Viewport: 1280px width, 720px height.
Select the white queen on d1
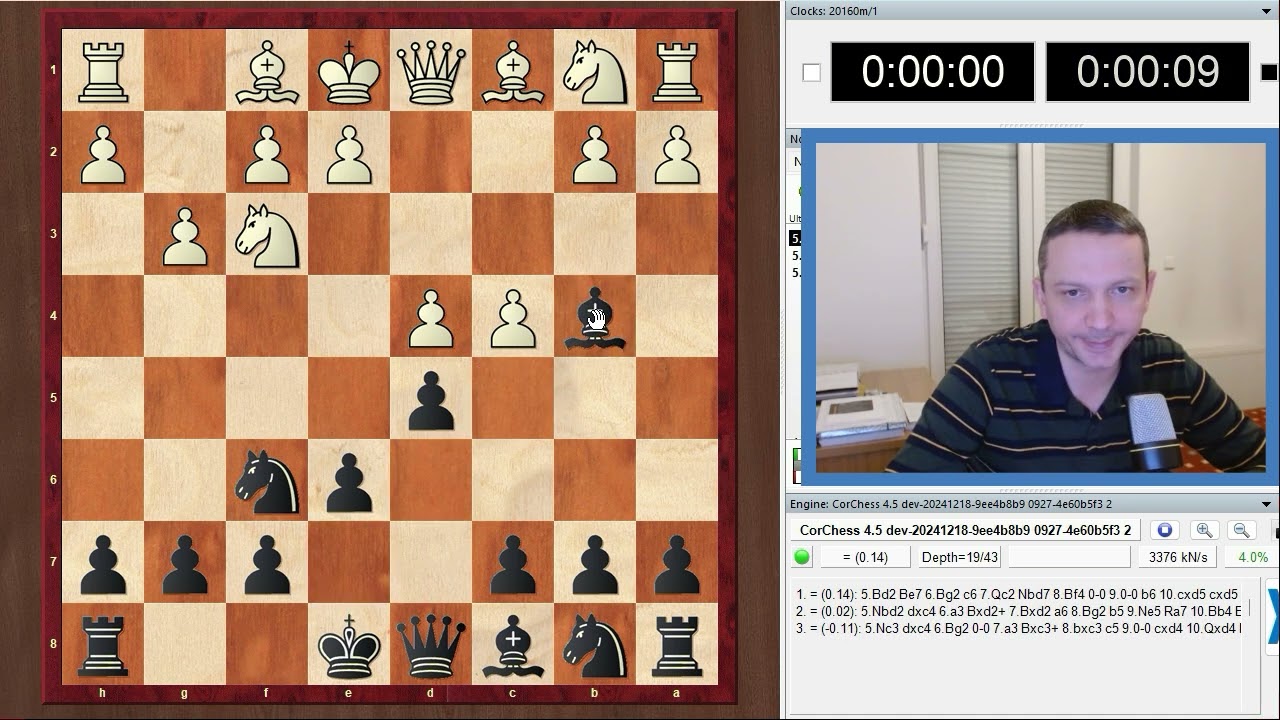click(x=431, y=71)
